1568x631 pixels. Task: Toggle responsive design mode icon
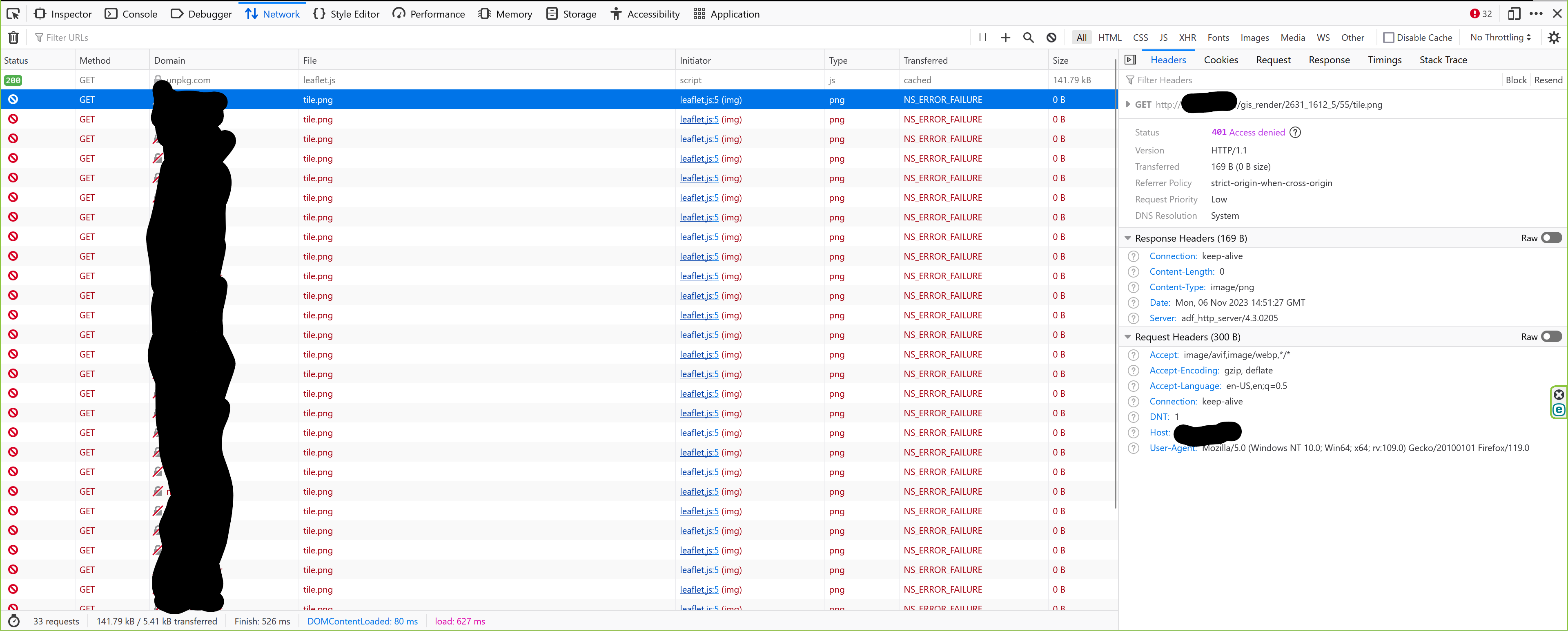click(1514, 13)
